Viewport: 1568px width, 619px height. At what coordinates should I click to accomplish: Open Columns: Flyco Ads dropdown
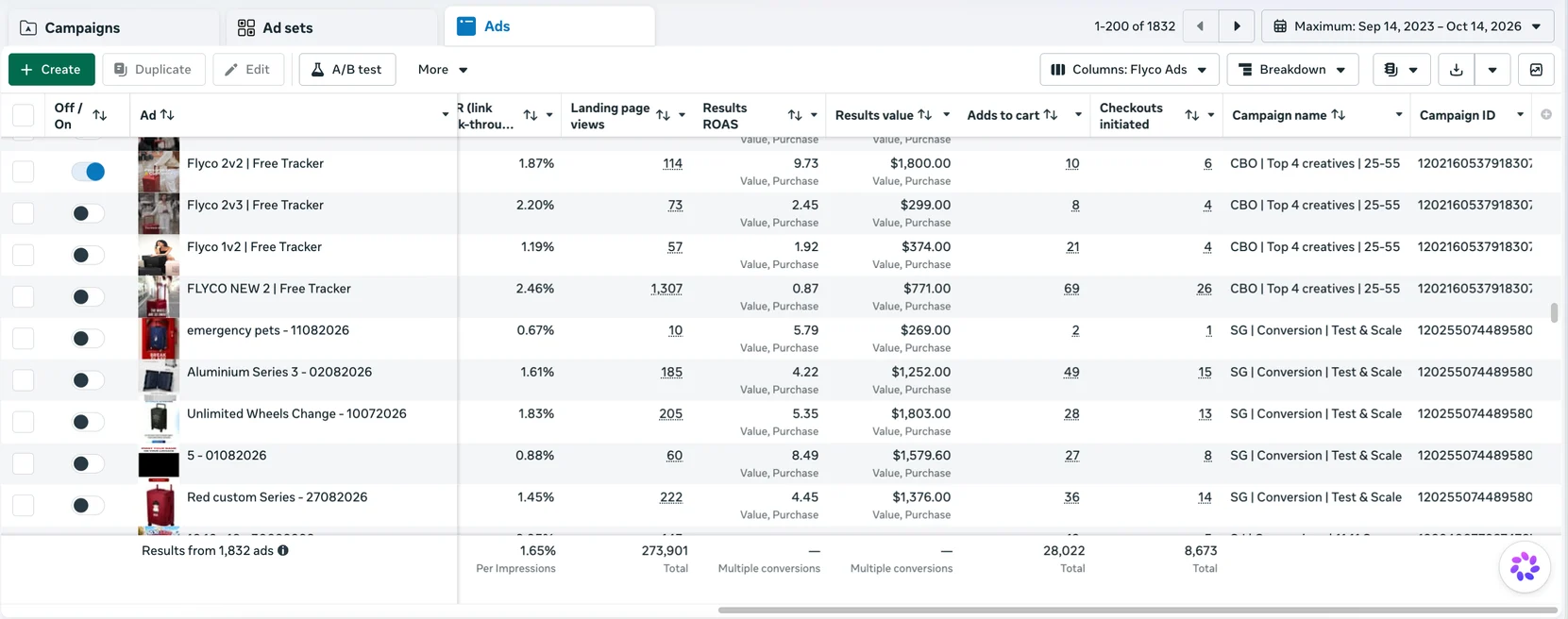click(x=1129, y=69)
